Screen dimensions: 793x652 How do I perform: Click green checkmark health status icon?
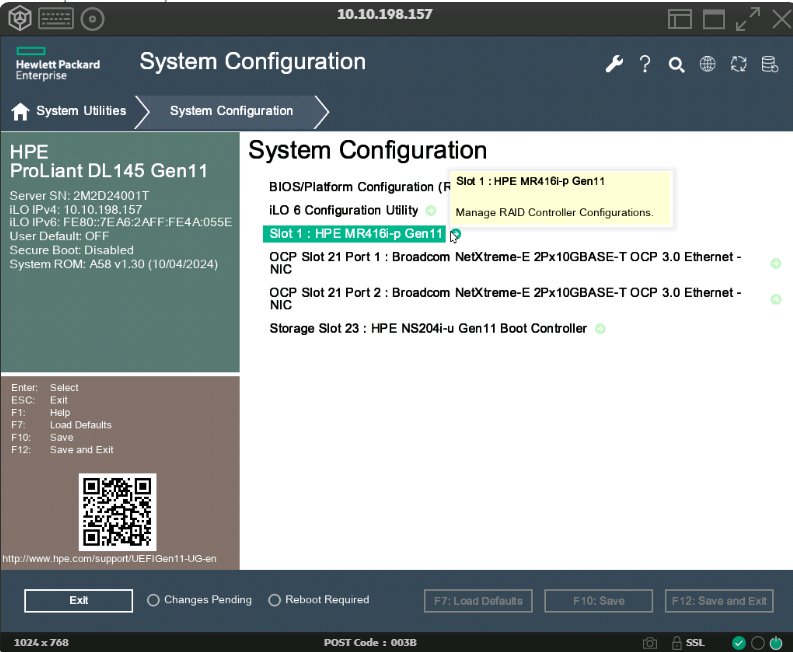[739, 643]
